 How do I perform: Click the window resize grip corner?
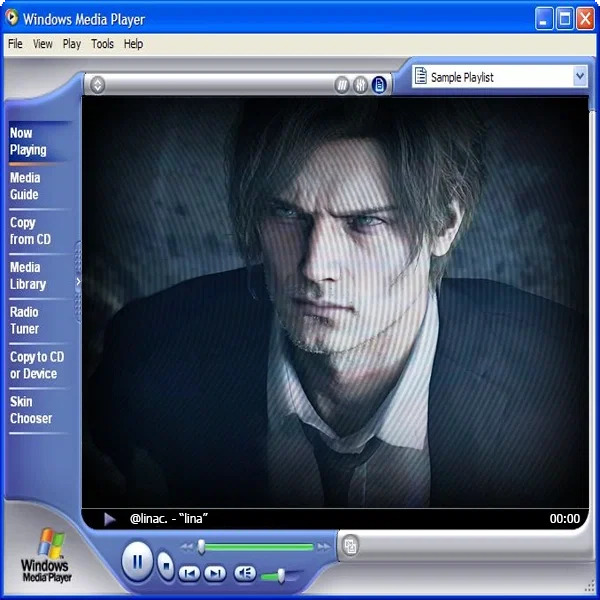coord(592,587)
